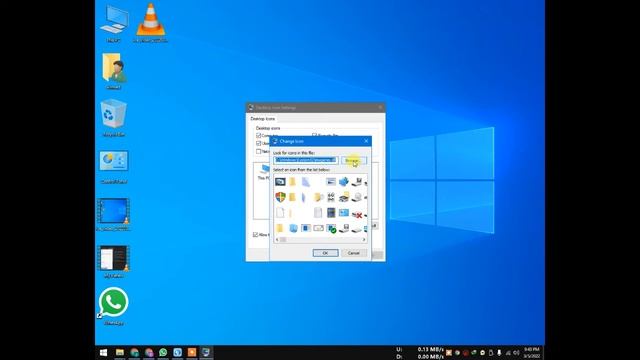Viewport: 640px width, 360px height.
Task: Click the video thumbnail desktop file above WhatsApp
Action: (113, 261)
